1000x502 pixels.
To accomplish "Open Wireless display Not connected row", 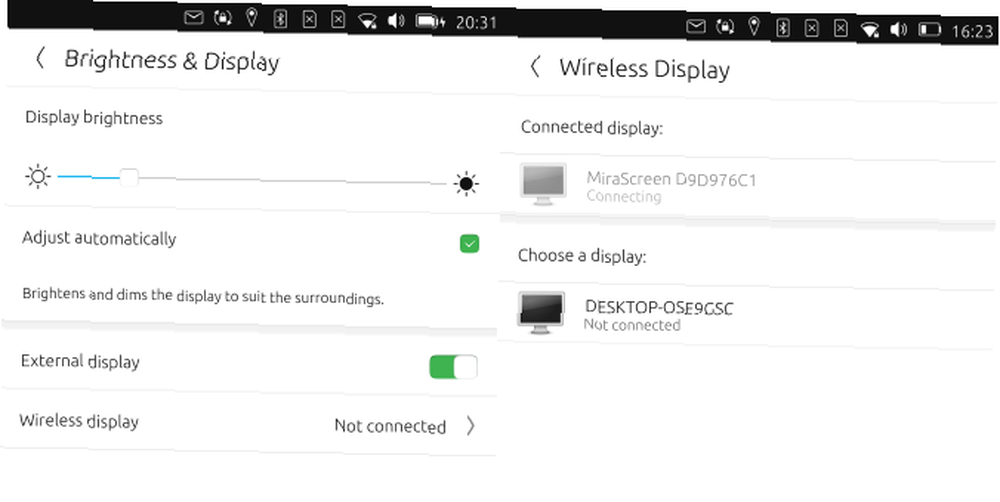I will 249,424.
